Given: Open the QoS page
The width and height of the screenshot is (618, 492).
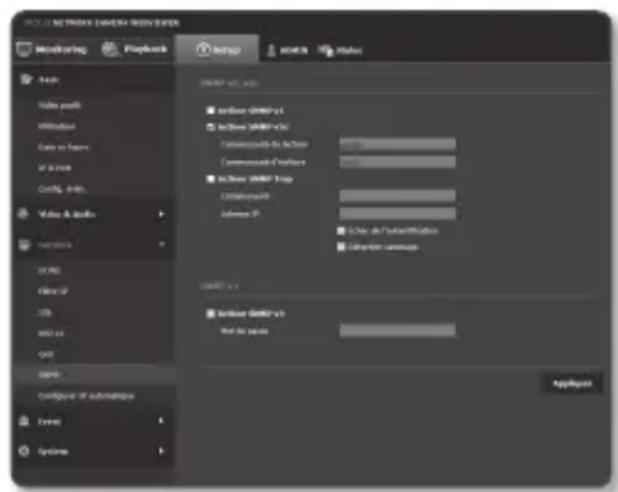Looking at the screenshot, I should pos(46,354).
